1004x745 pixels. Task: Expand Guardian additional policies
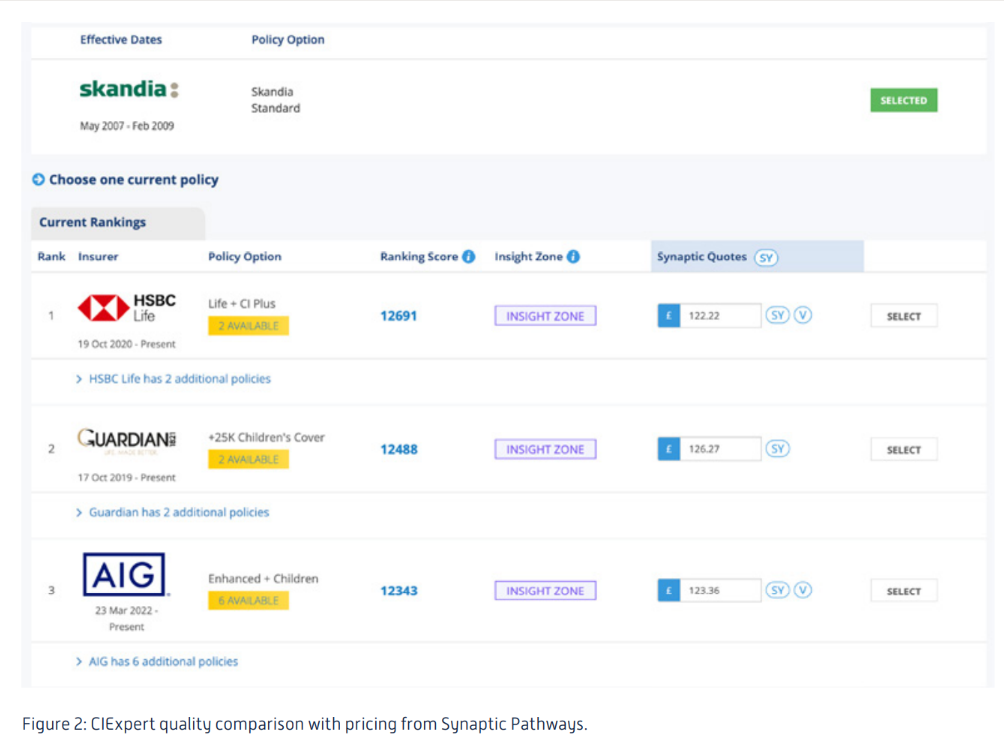172,512
